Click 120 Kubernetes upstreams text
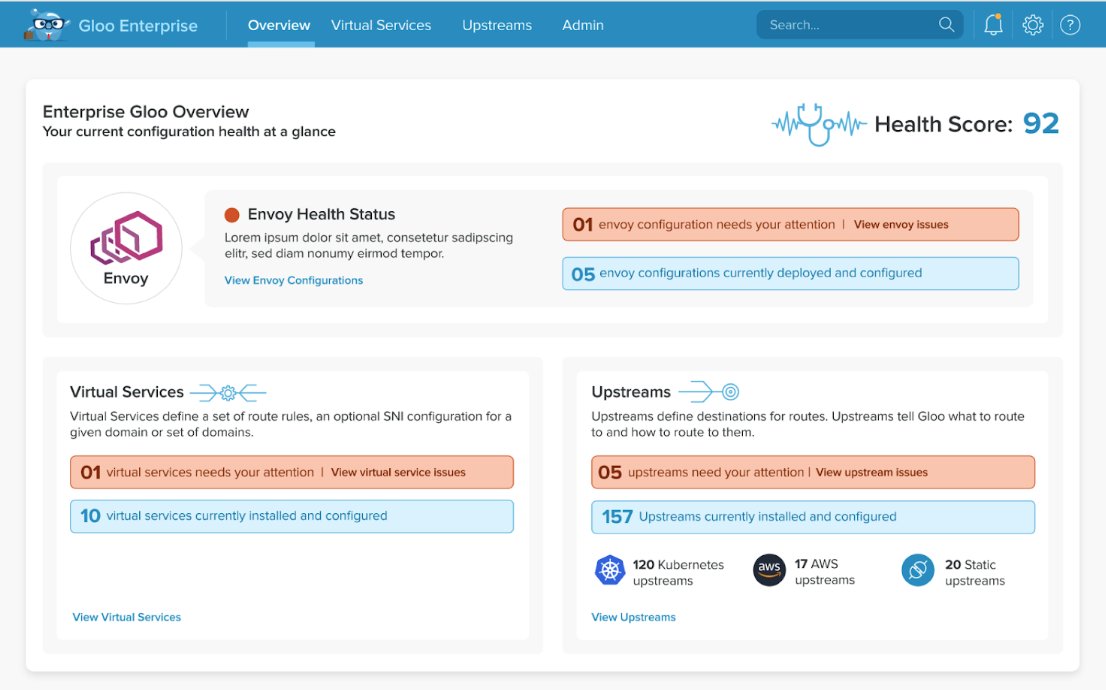Screen dimensions: 1106x690 pos(678,572)
